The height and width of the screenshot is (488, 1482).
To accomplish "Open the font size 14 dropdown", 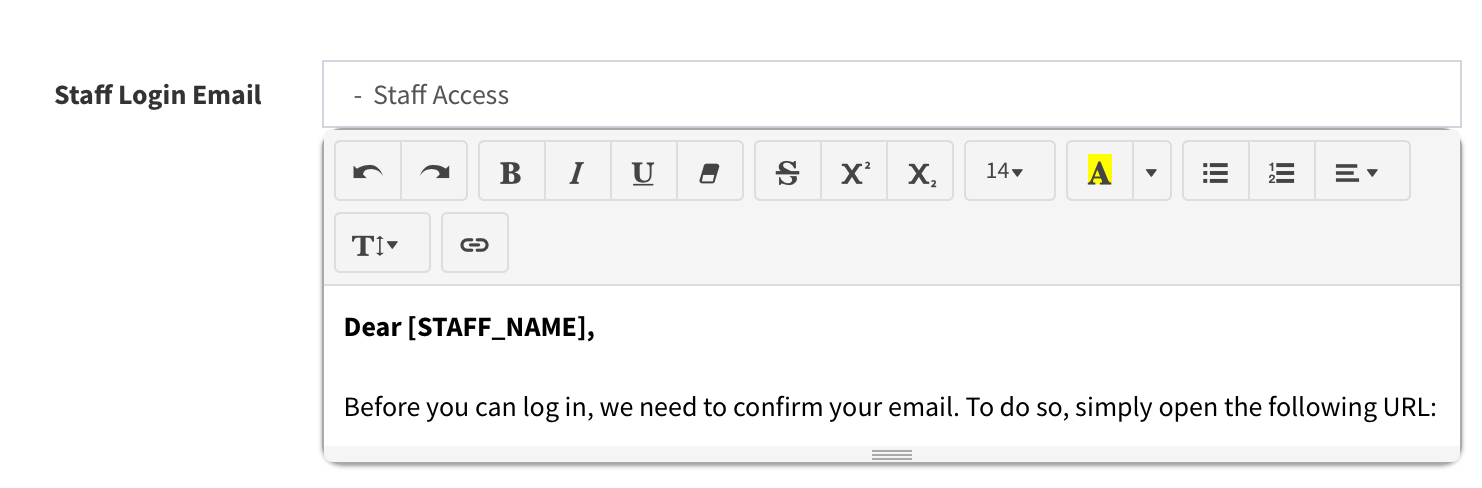I will point(1008,172).
